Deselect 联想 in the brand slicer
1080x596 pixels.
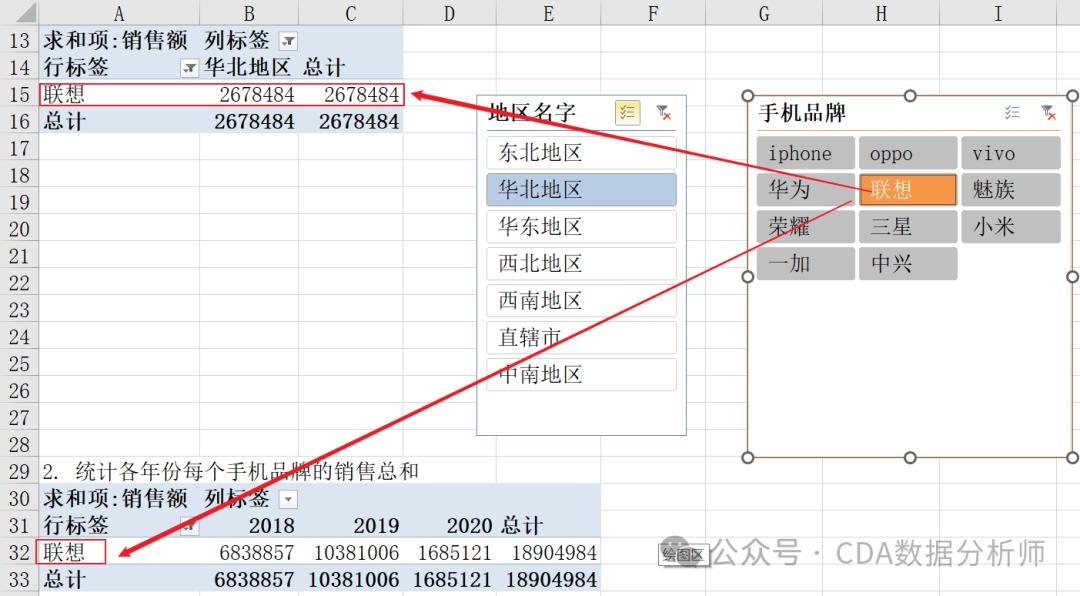[x=907, y=190]
